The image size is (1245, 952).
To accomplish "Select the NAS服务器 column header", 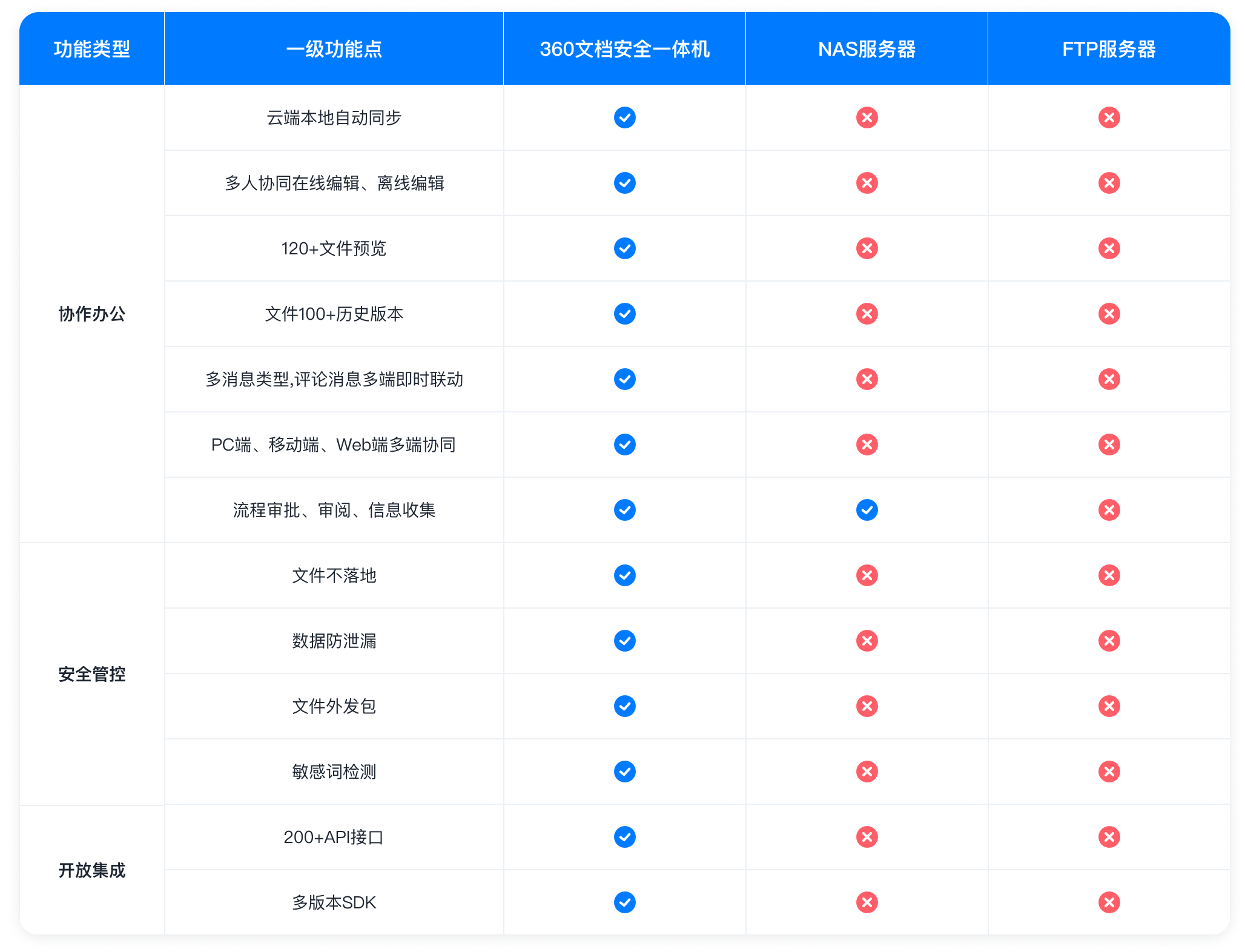I will pyautogui.click(x=867, y=49).
